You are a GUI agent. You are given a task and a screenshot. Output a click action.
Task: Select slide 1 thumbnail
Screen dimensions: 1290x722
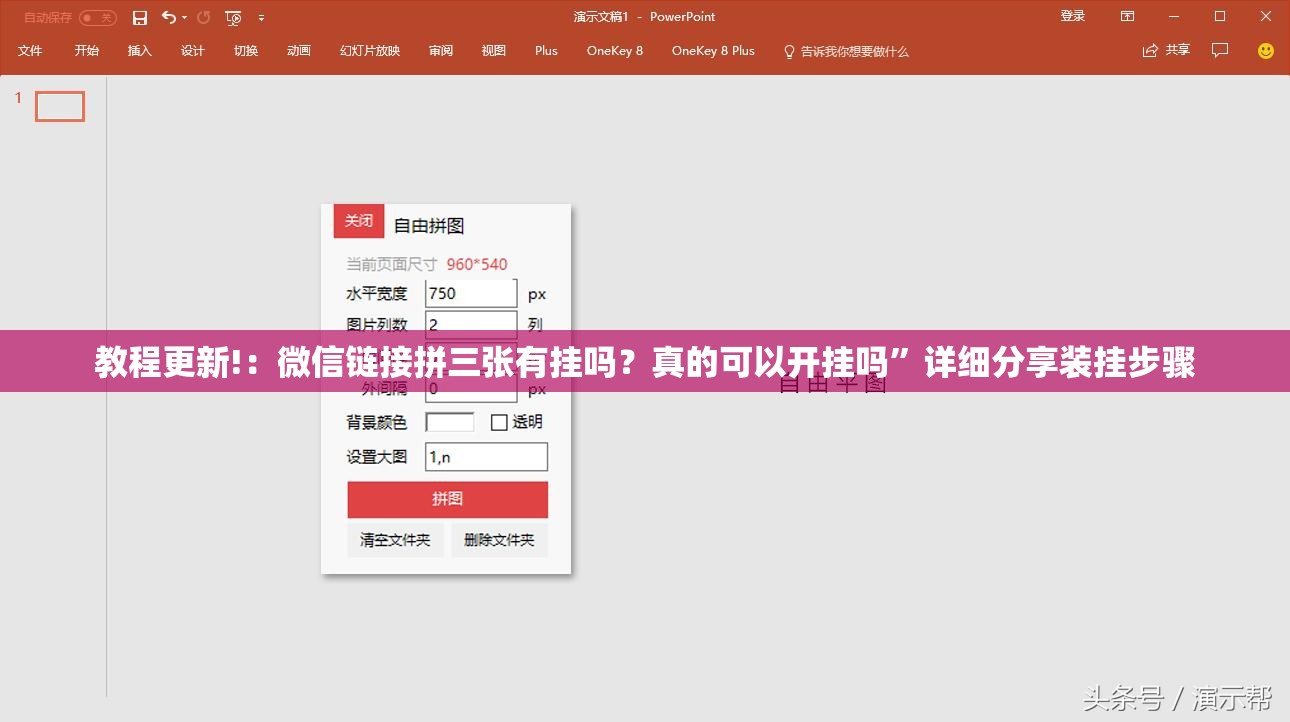tap(60, 106)
